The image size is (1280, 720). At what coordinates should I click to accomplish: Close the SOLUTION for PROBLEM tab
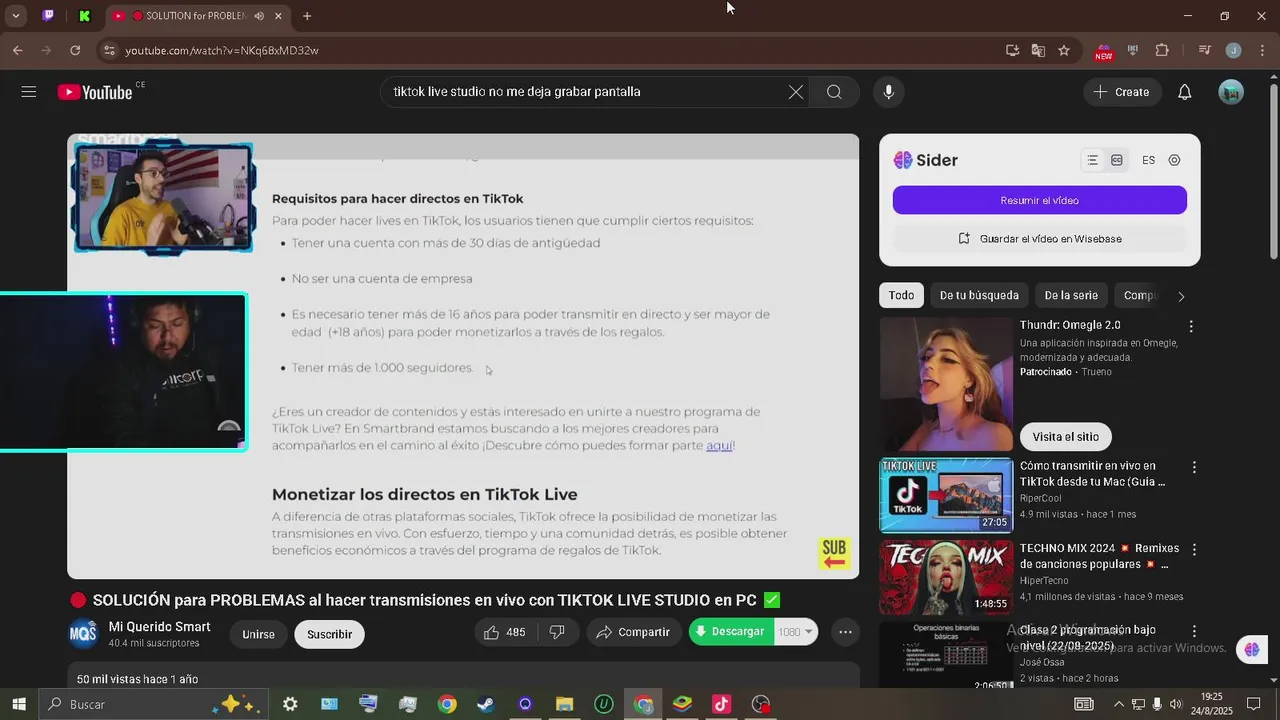pos(279,16)
